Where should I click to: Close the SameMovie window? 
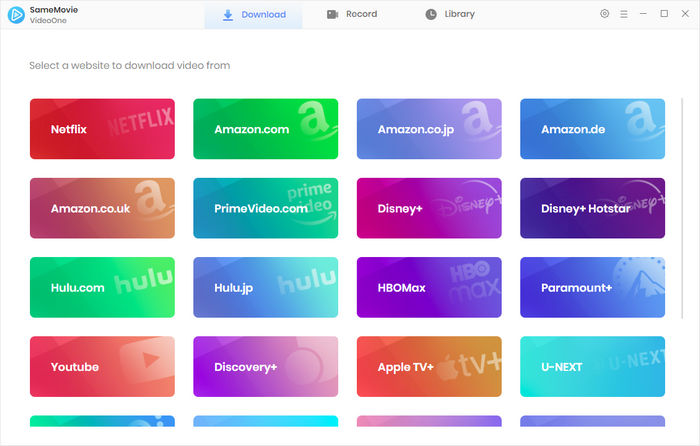point(685,14)
